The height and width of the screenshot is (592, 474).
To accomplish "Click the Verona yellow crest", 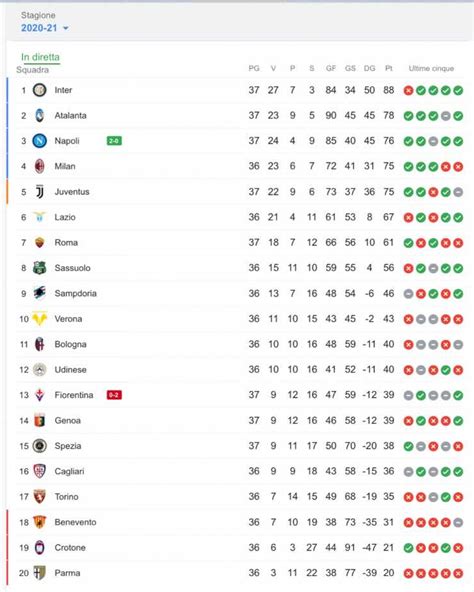I will (40, 319).
